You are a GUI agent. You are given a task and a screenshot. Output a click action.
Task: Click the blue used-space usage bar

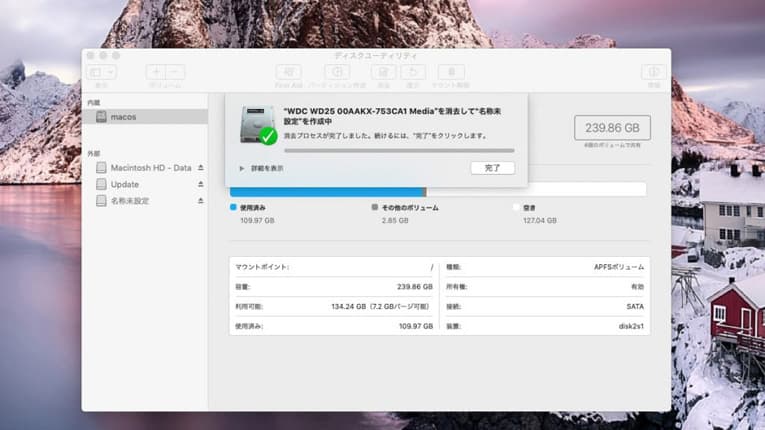[326, 190]
